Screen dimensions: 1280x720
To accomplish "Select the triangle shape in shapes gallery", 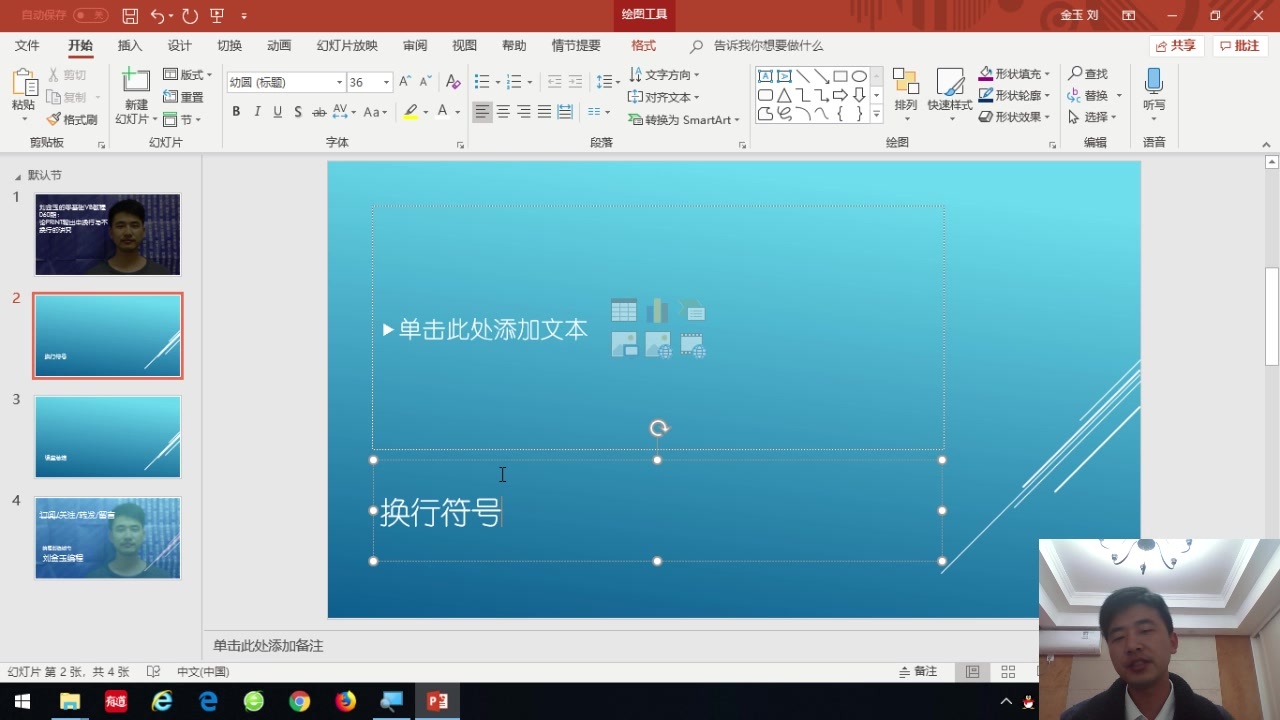I will click(784, 95).
